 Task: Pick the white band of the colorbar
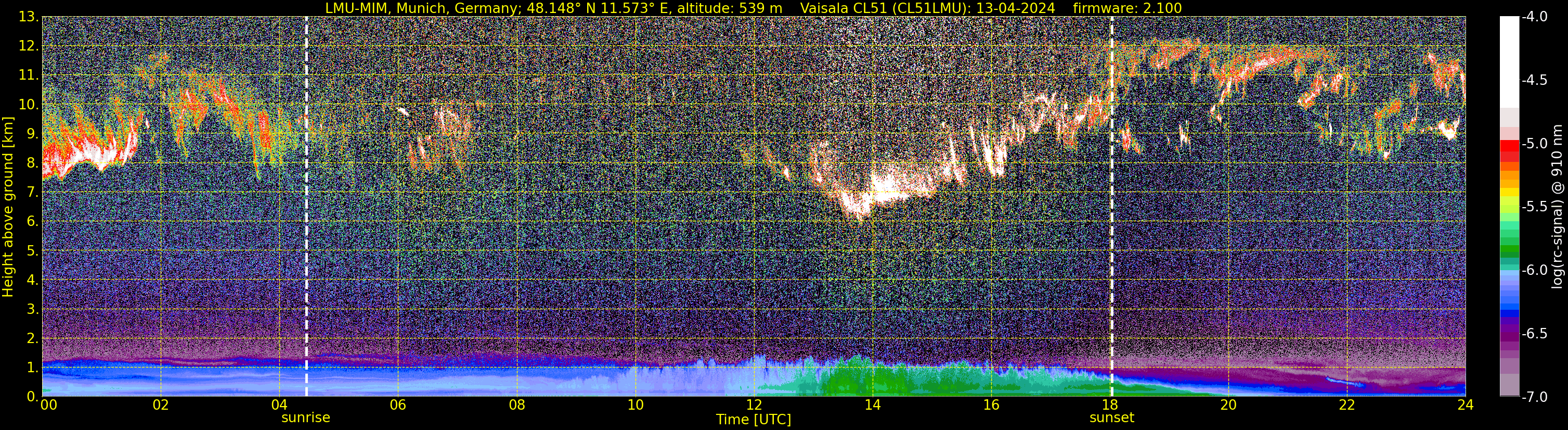(1510, 62)
